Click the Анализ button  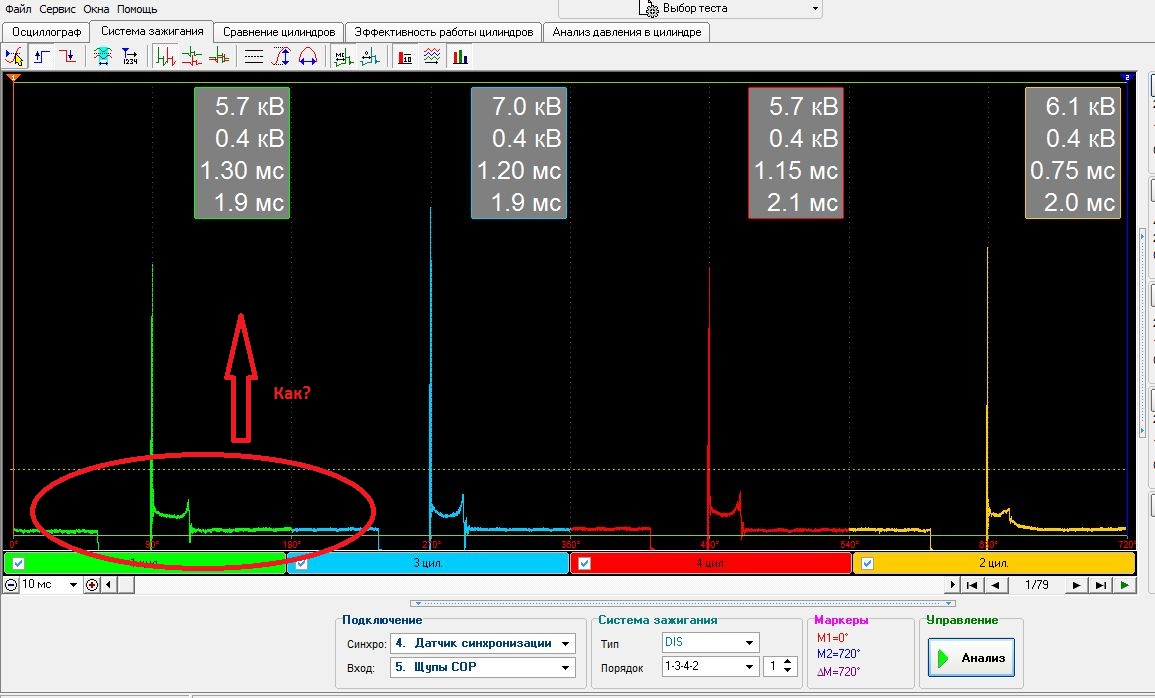tap(972, 658)
